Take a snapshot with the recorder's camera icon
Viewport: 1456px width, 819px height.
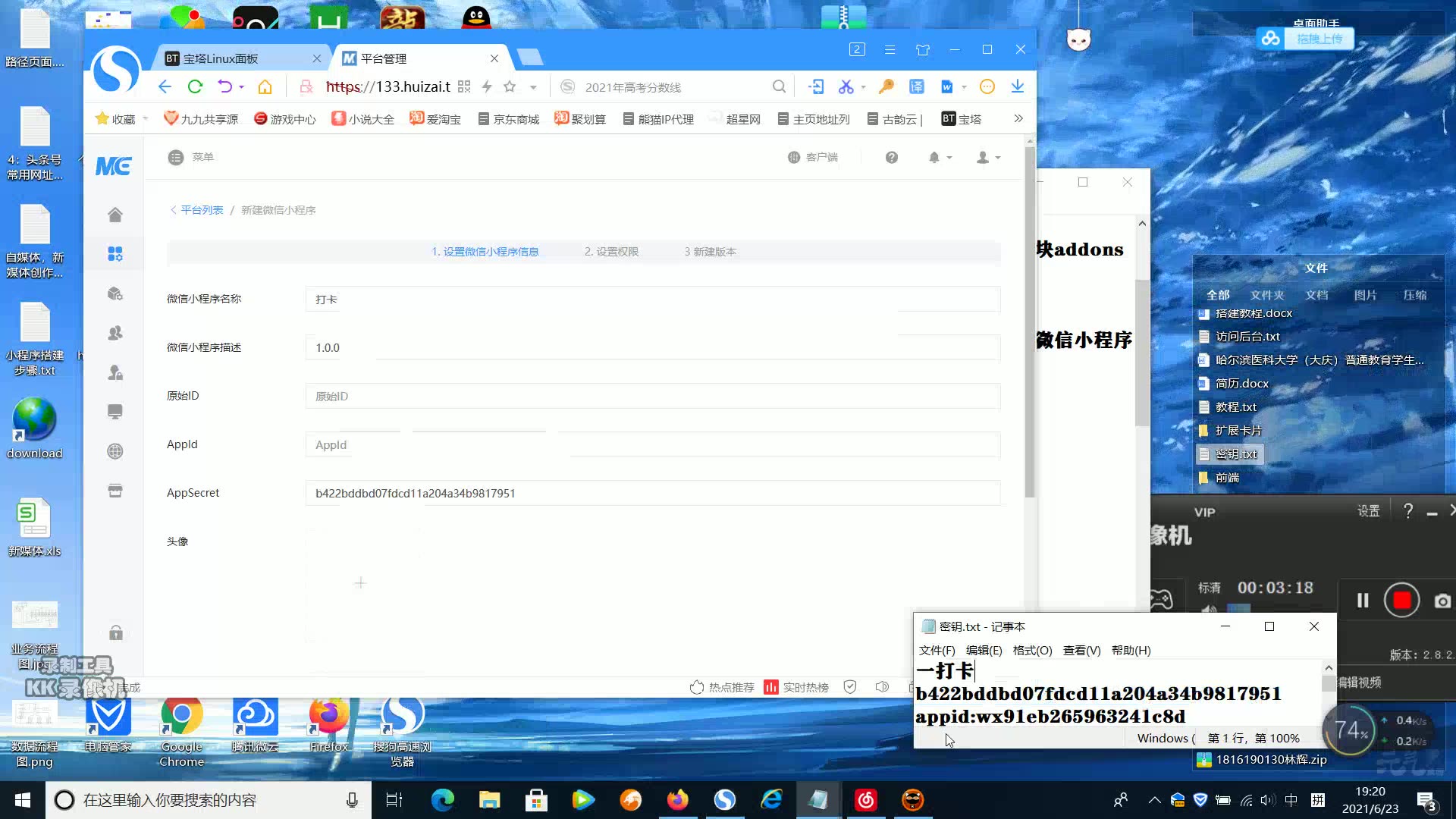point(1442,600)
